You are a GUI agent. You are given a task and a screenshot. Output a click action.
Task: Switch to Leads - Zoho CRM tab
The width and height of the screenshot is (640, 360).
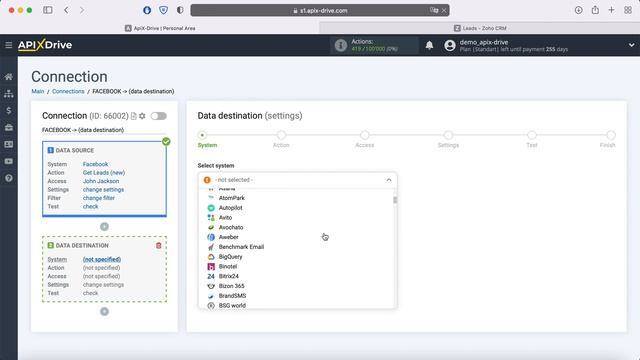point(480,28)
